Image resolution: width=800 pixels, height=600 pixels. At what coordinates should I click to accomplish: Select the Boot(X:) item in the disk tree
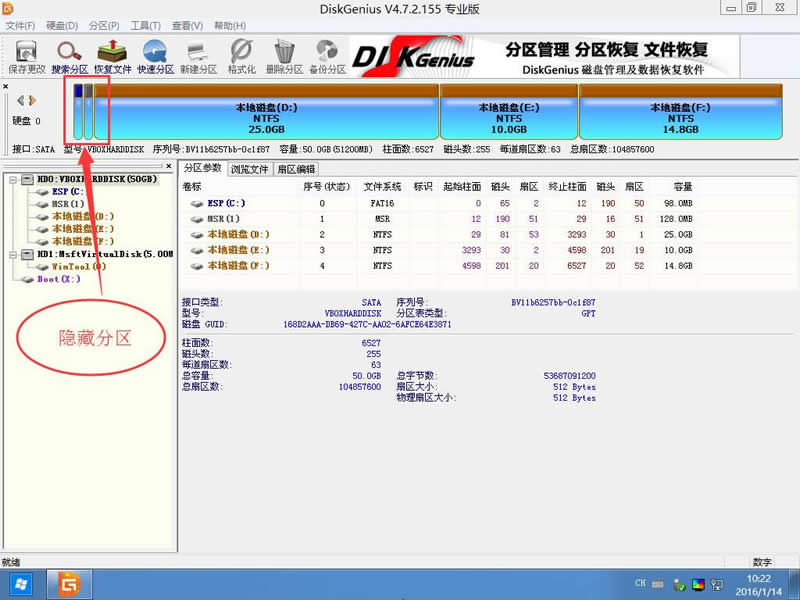pyautogui.click(x=58, y=279)
